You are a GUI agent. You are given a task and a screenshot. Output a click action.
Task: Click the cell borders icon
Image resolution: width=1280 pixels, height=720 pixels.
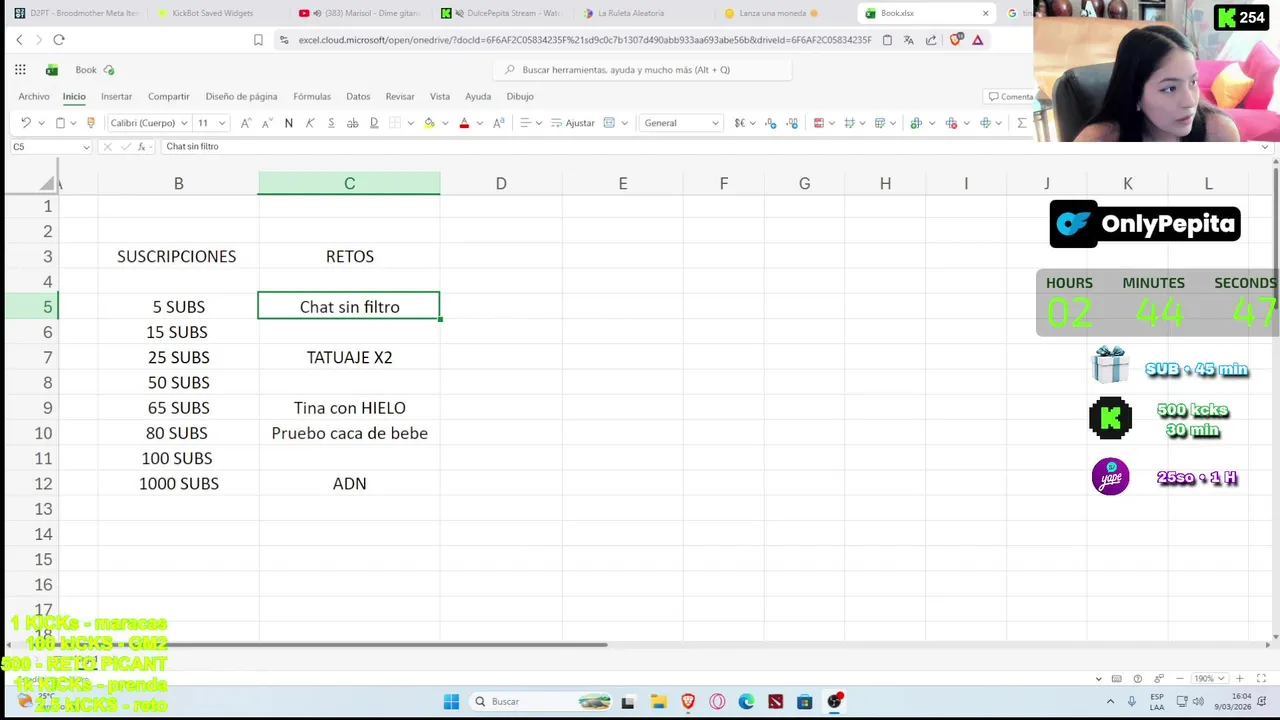pyautogui.click(x=395, y=123)
